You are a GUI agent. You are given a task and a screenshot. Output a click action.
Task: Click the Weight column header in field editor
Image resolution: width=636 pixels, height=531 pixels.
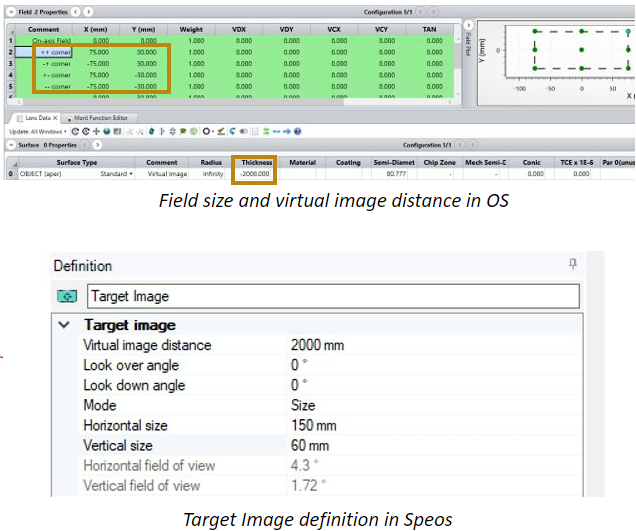tap(191, 29)
